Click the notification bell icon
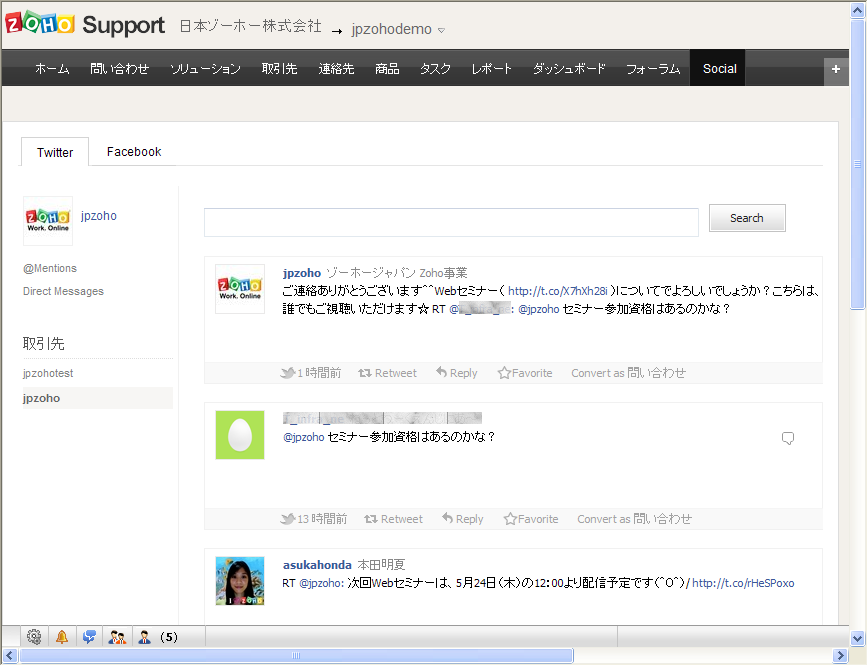The image size is (868, 666). click(x=62, y=637)
